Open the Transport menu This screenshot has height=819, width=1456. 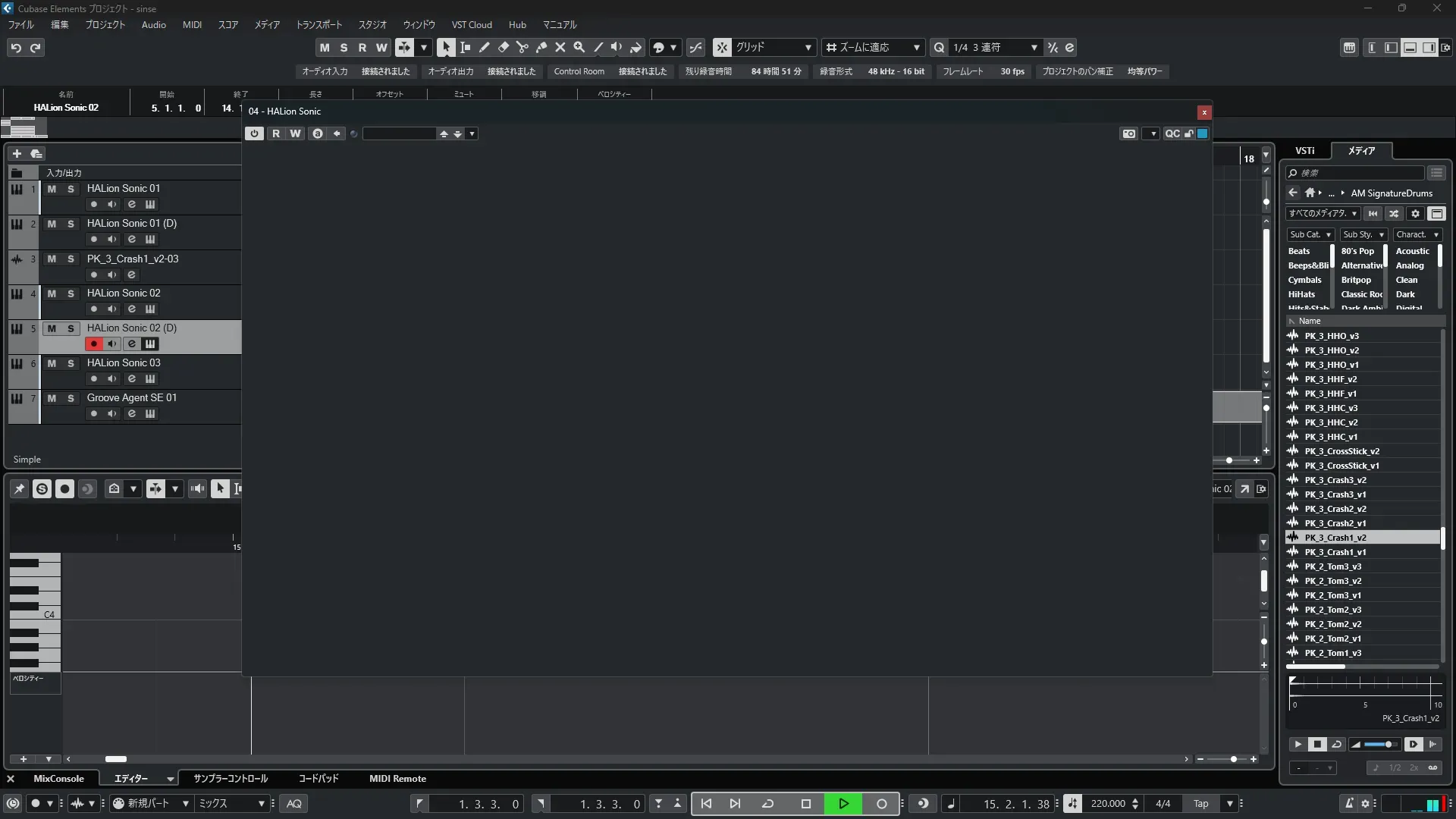point(318,24)
